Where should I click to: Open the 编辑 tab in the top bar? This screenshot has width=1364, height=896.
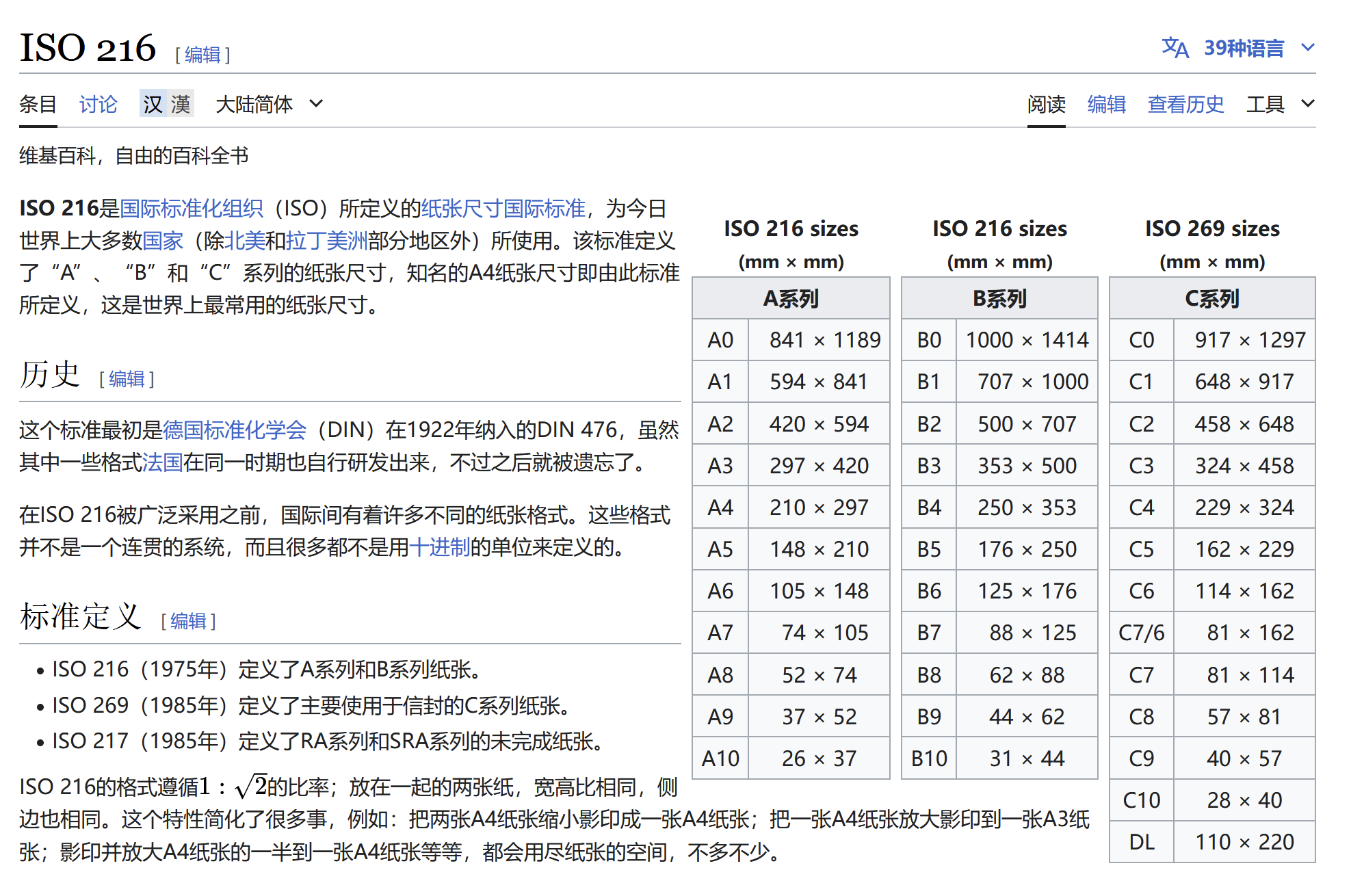click(1106, 104)
